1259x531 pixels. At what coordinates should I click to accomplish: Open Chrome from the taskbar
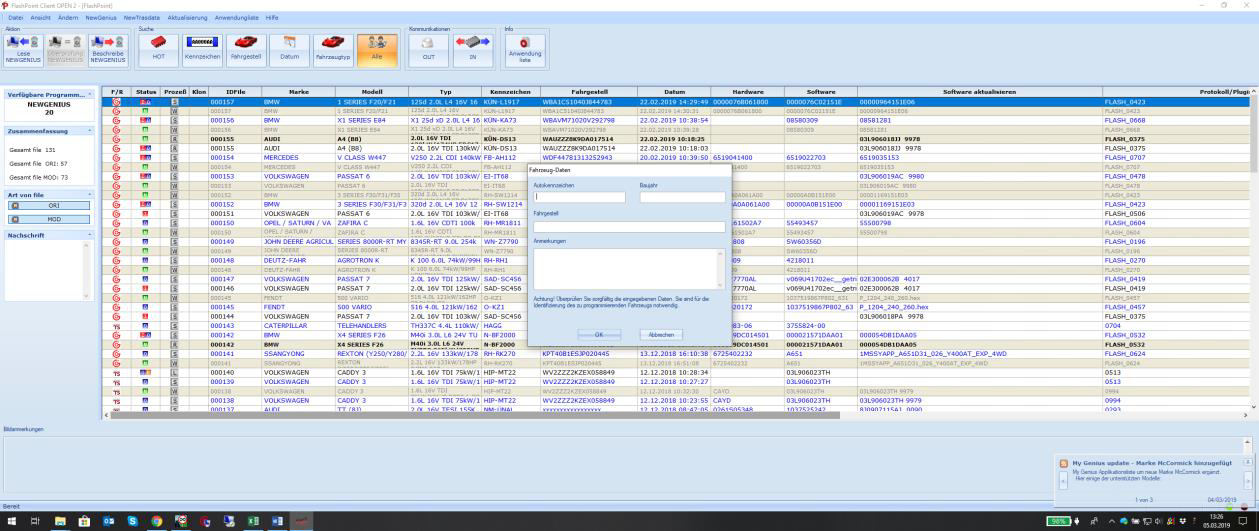(x=157, y=522)
